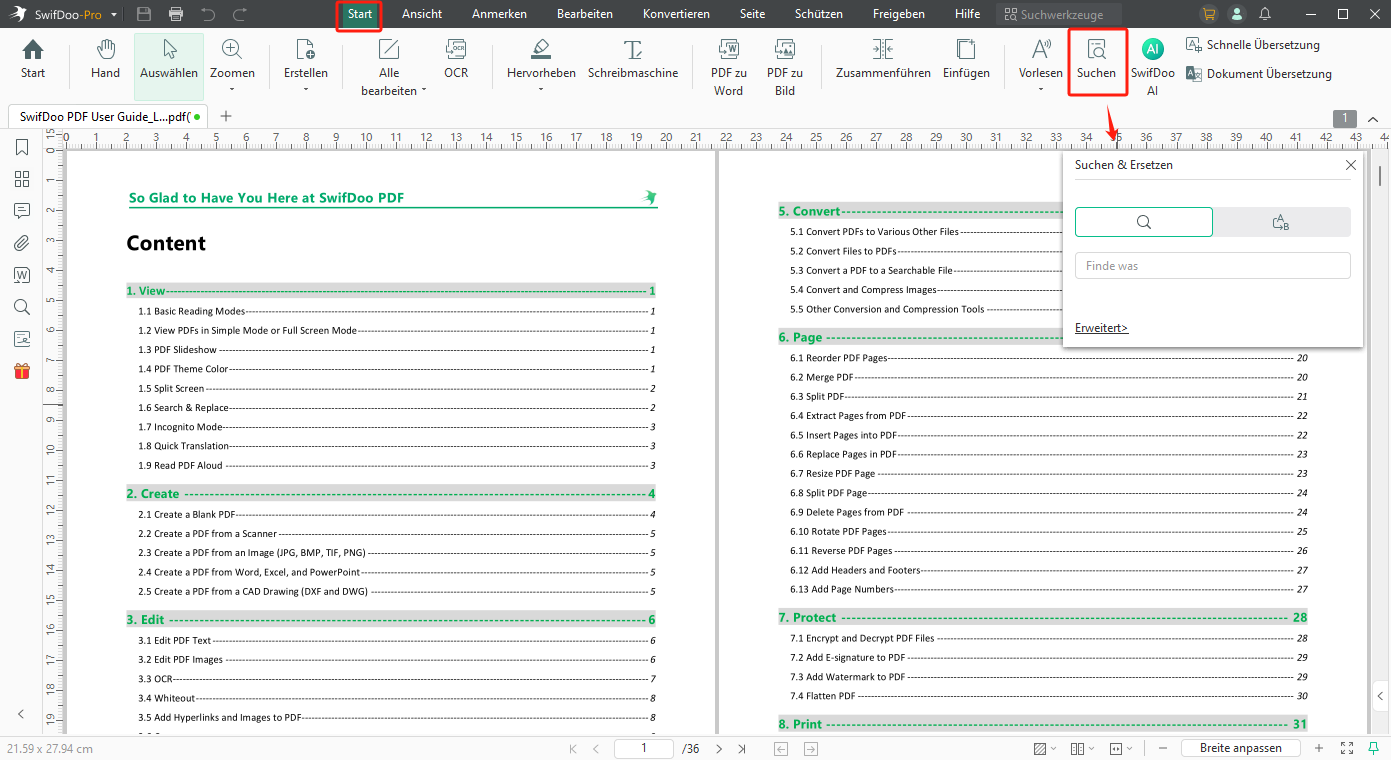Click Dokument Übersetzung
The width and height of the screenshot is (1391, 760).
[1259, 74]
